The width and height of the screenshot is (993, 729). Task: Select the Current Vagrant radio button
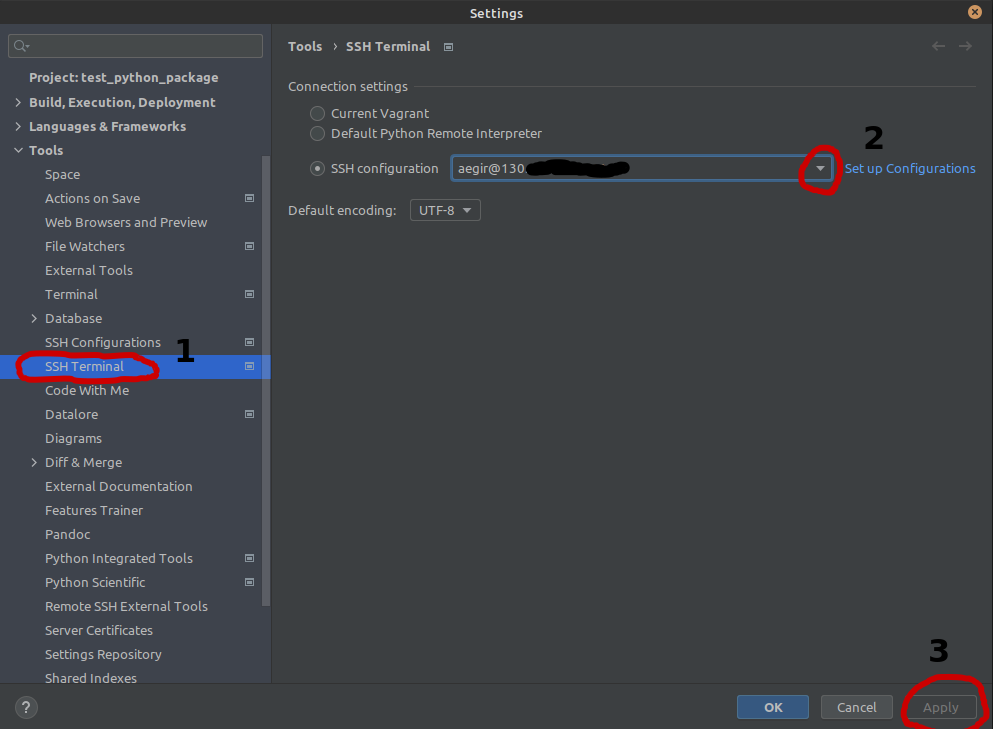(317, 114)
